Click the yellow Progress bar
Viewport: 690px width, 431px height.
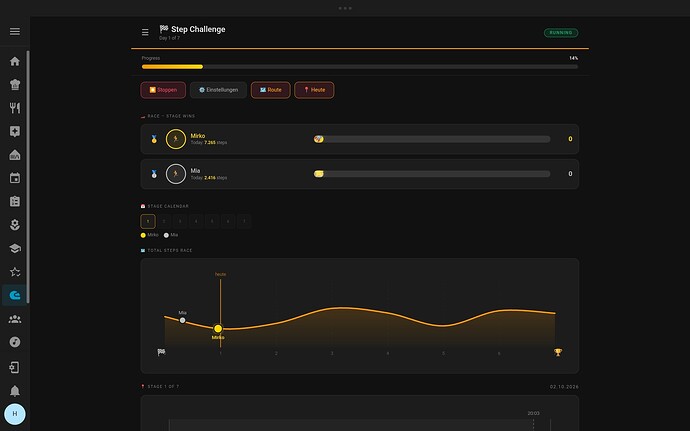tap(172, 67)
